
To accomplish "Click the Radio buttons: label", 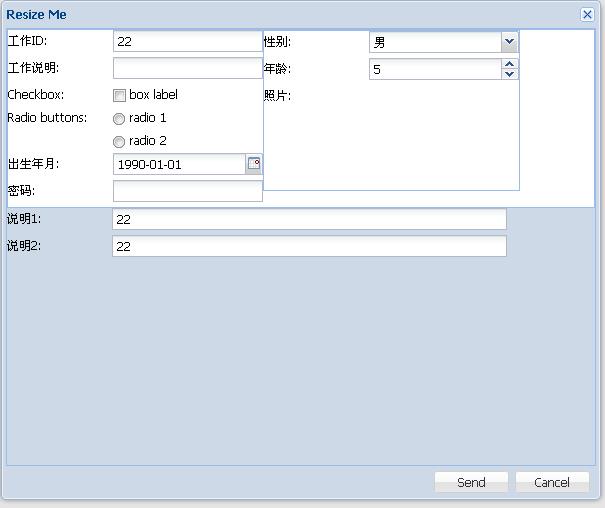I will (47, 118).
